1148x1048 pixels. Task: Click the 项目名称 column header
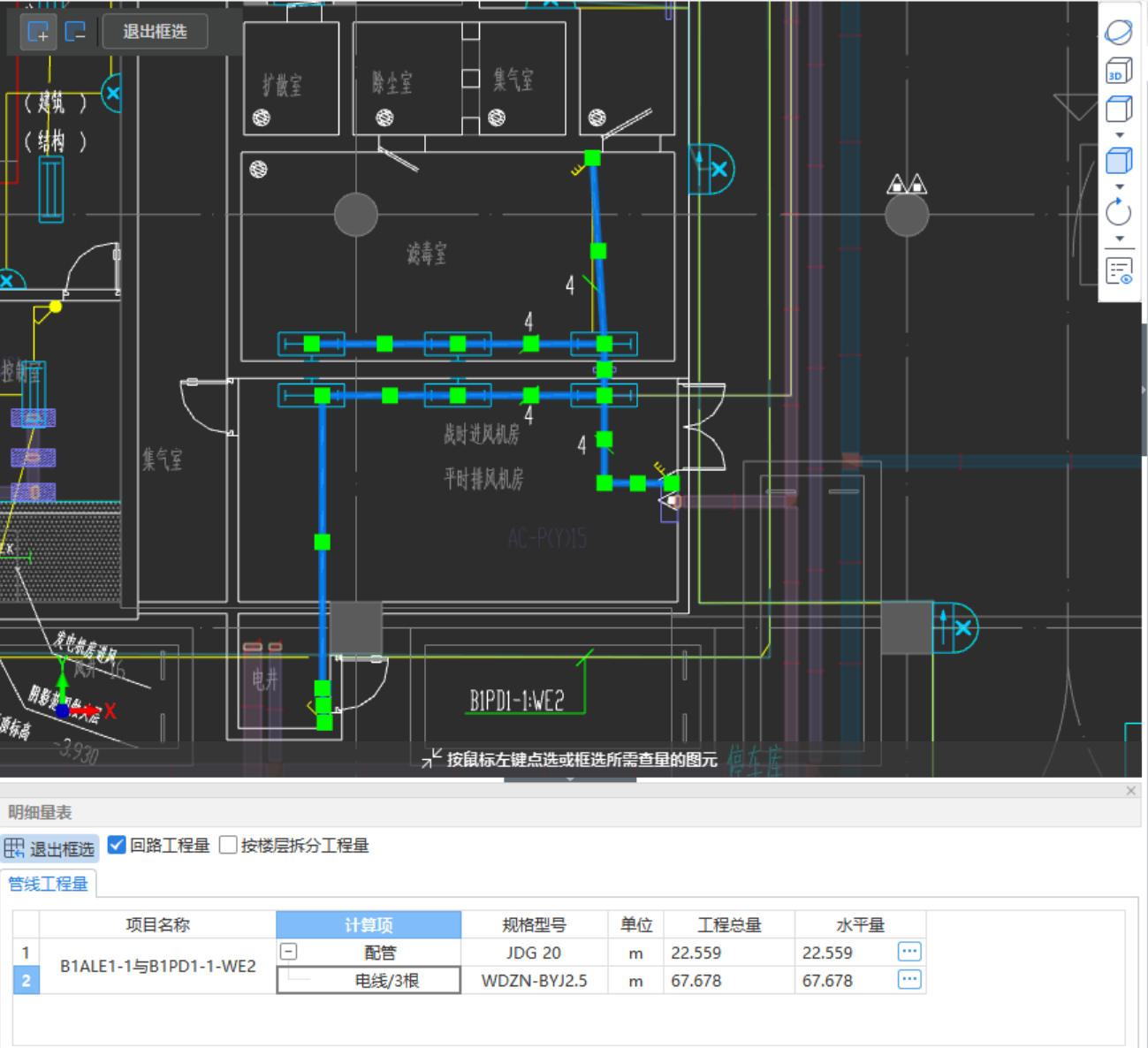(x=158, y=924)
